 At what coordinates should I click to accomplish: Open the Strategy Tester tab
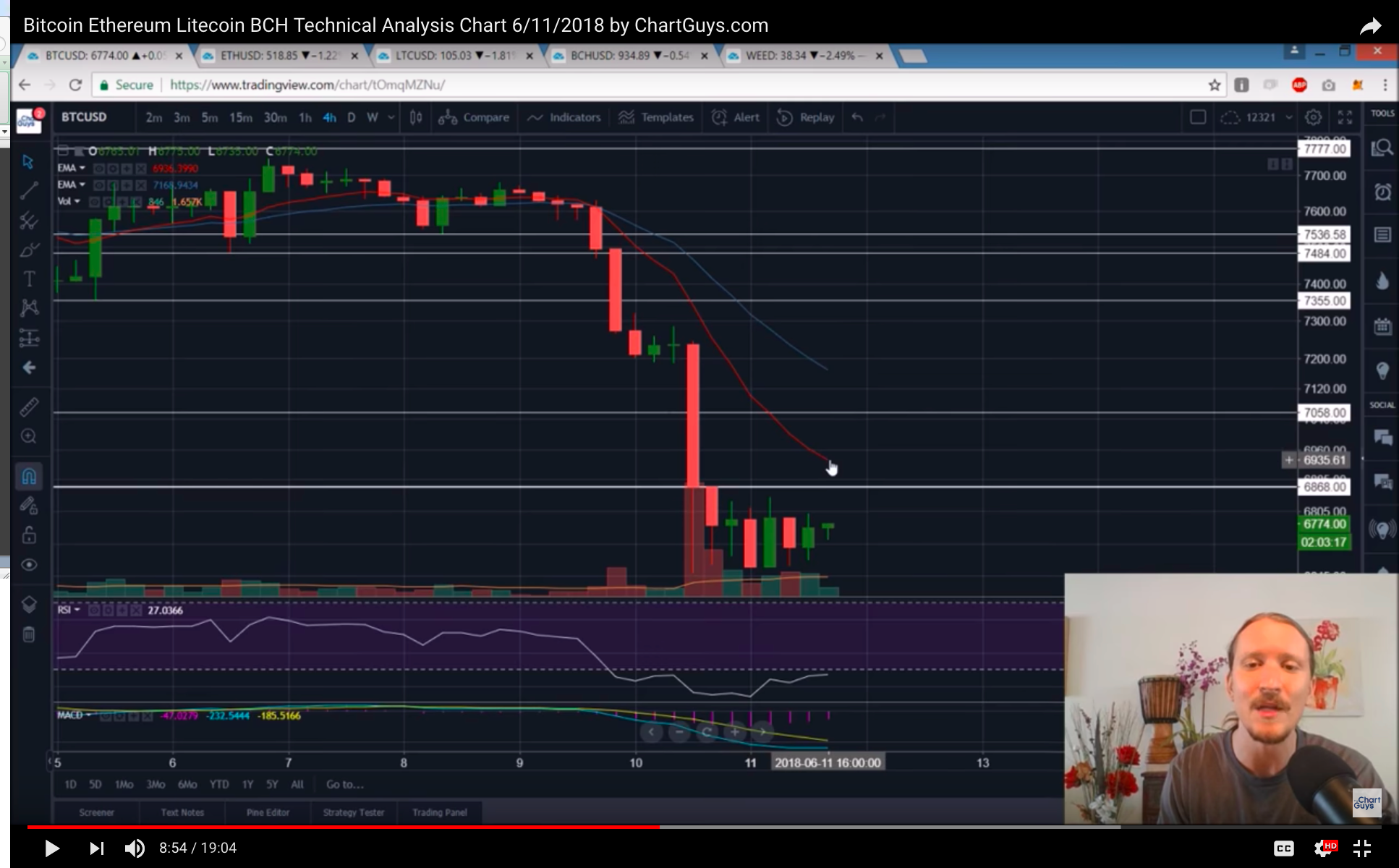tap(354, 812)
